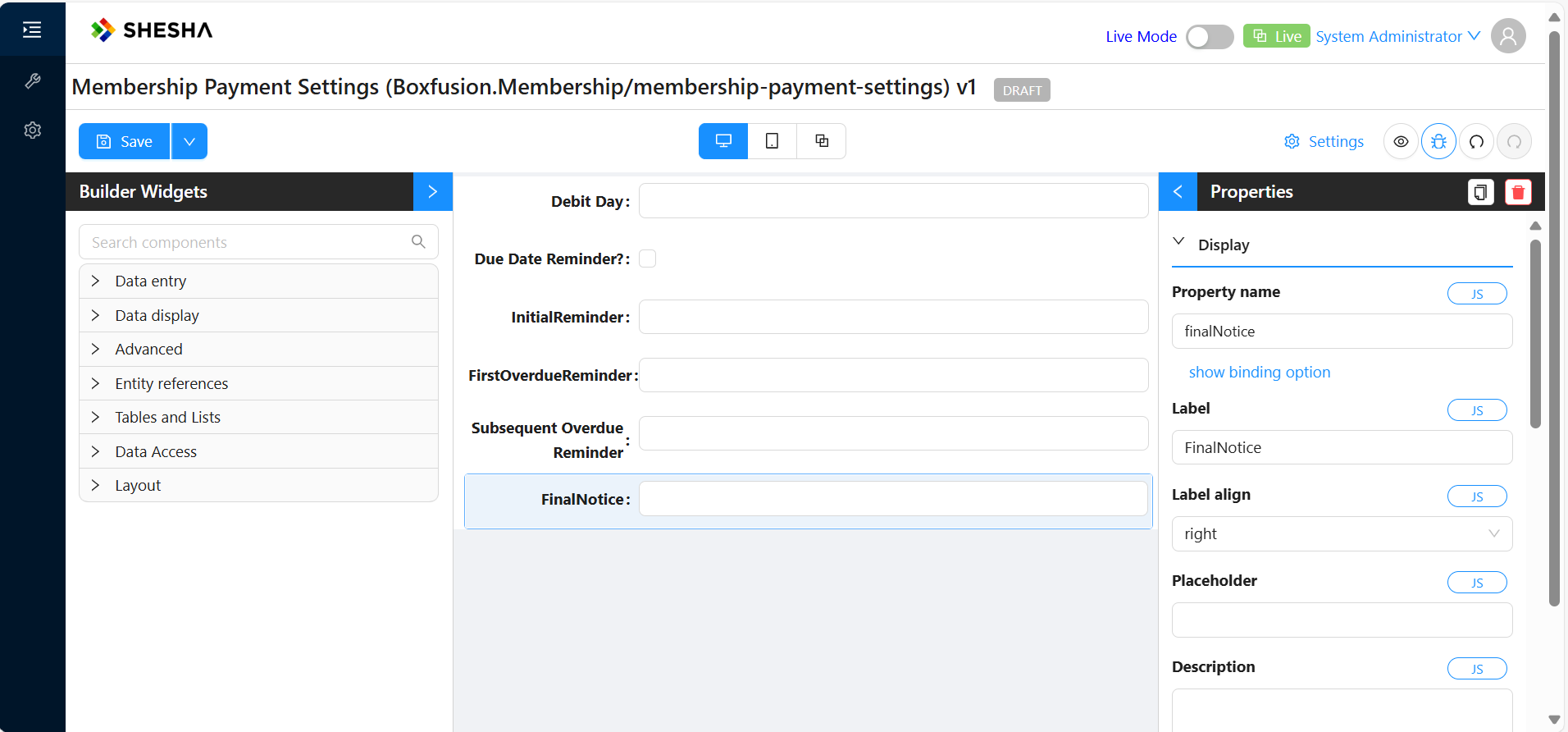The height and width of the screenshot is (732, 1568).
Task: Toggle JS mode for Property name
Action: [x=1477, y=293]
